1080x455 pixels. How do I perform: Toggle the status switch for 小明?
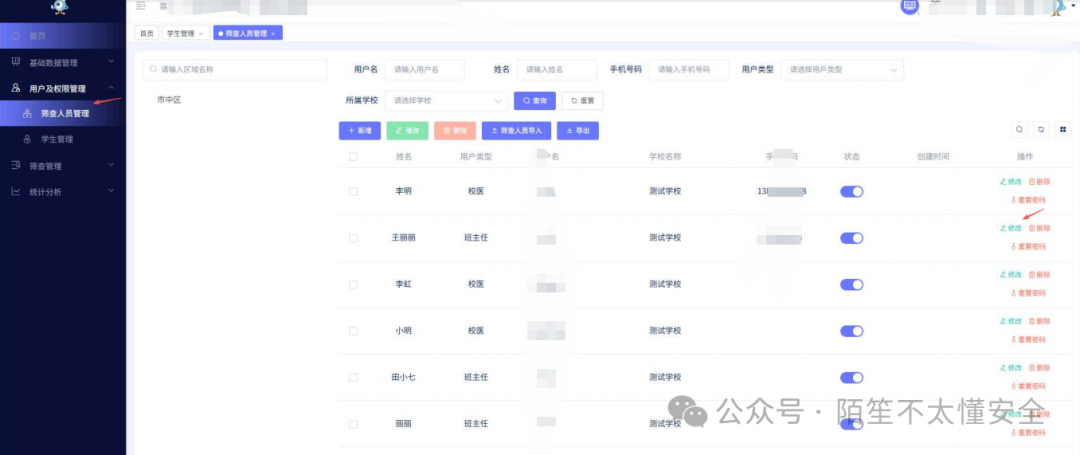click(851, 331)
